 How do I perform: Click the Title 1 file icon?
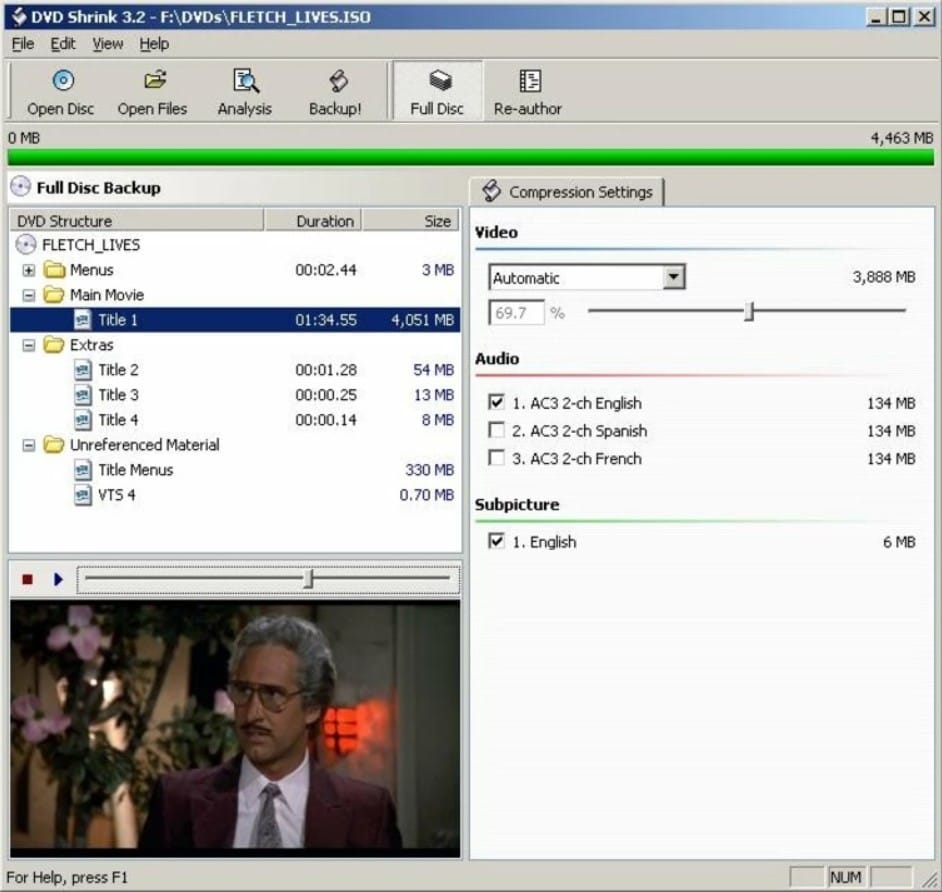[83, 320]
